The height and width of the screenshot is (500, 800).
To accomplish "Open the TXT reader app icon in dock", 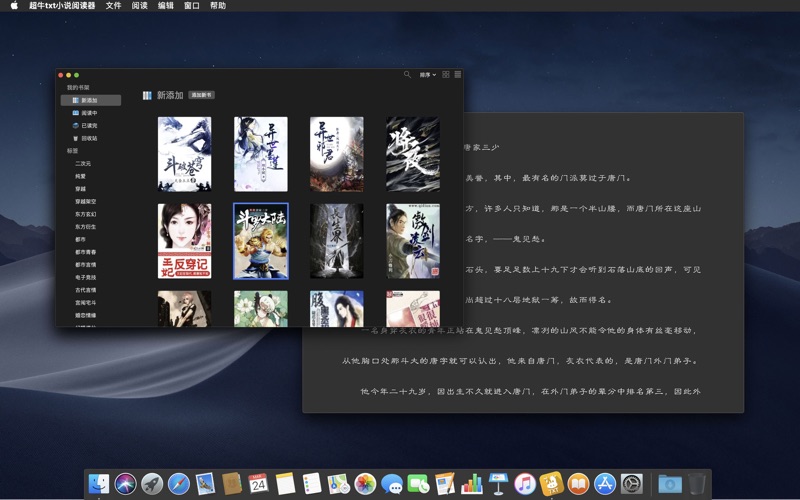I will pyautogui.click(x=552, y=484).
